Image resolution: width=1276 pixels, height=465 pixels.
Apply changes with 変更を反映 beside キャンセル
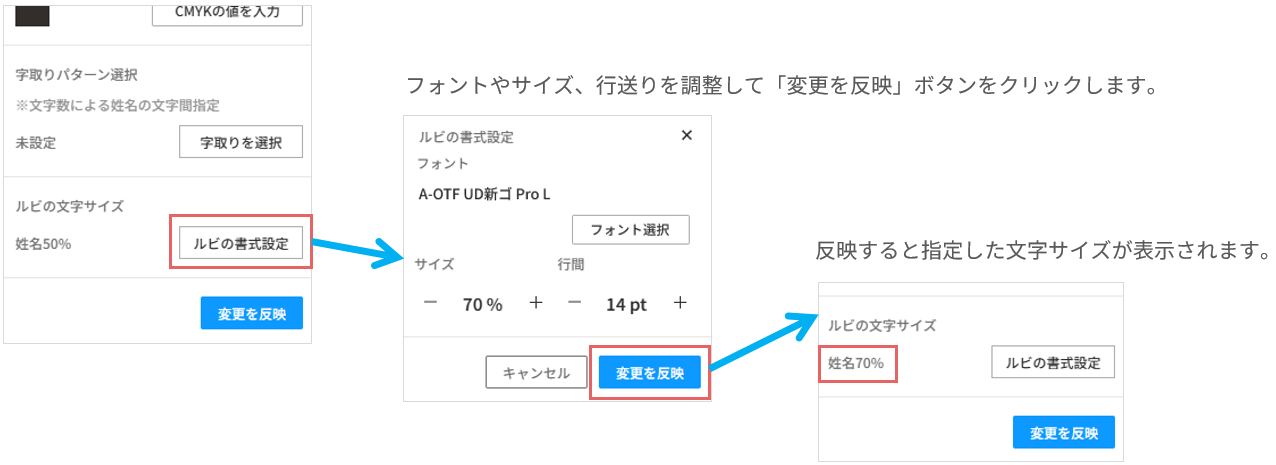tap(650, 373)
